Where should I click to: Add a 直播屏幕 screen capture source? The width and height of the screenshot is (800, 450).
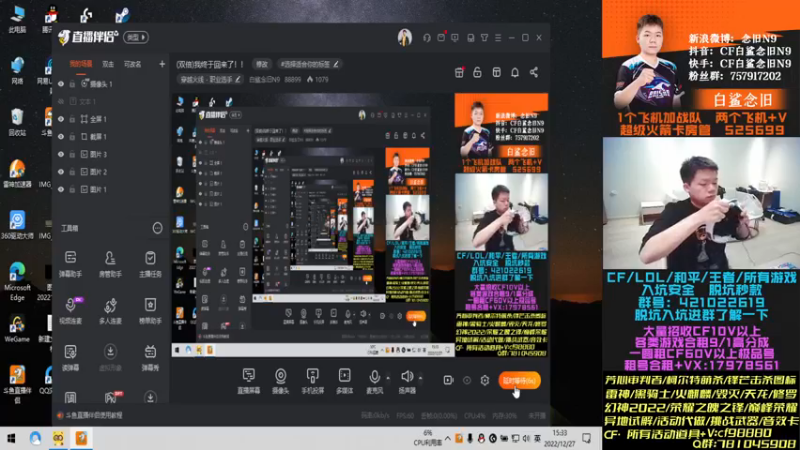[248, 381]
